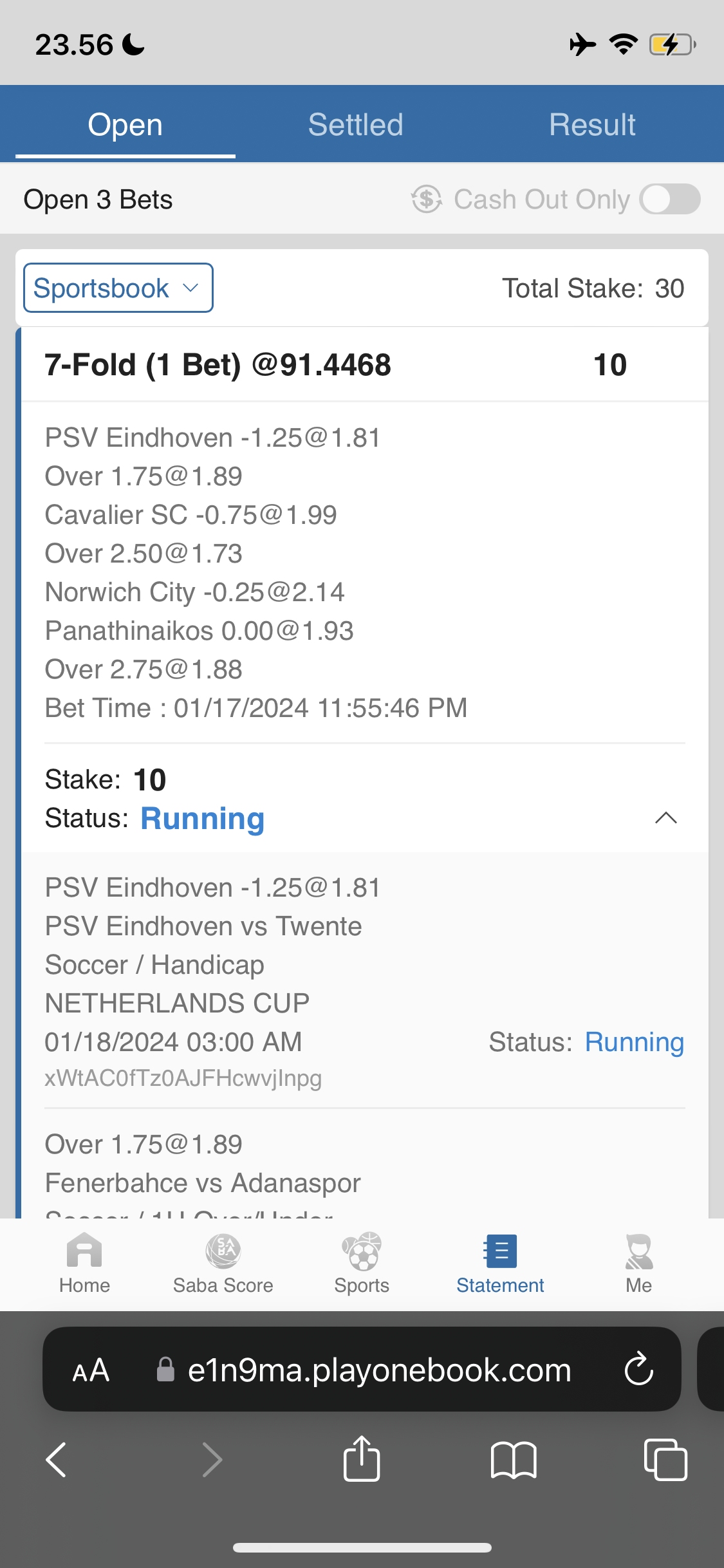Enable the Cash Out Only switch
Viewport: 724px width, 1568px height.
pos(669,199)
